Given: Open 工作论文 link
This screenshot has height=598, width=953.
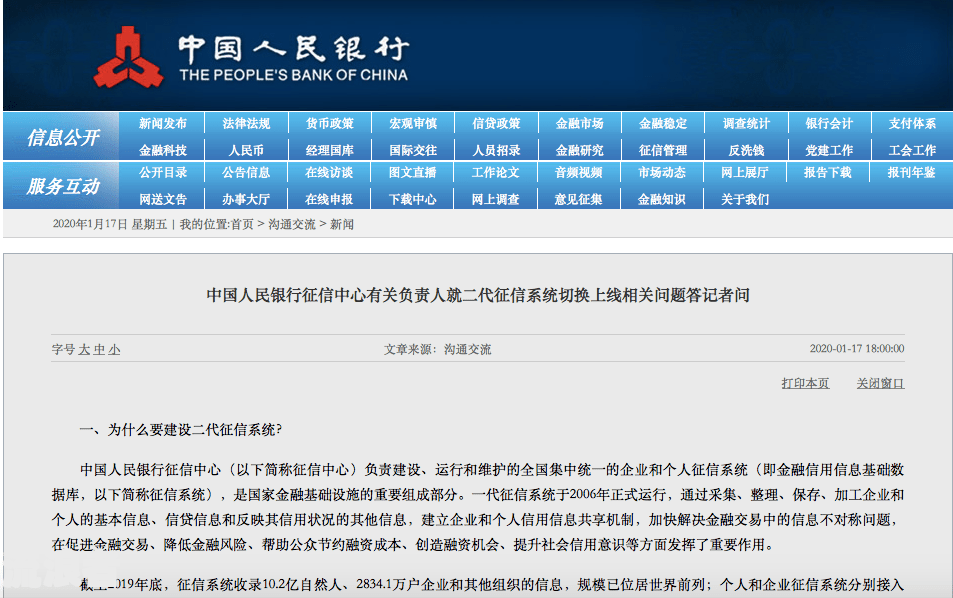Looking at the screenshot, I should pyautogui.click(x=495, y=173).
